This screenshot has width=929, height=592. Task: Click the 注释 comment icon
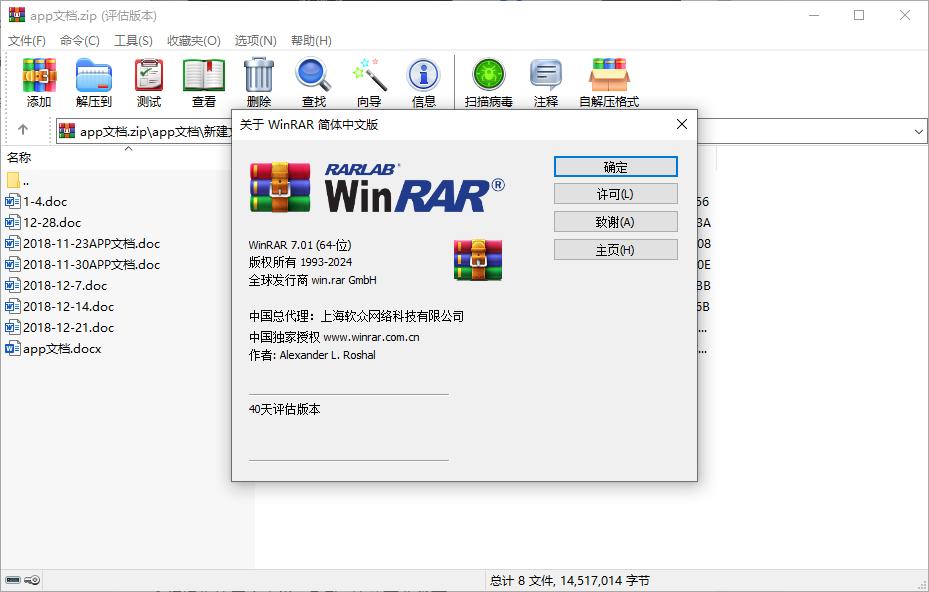pos(546,75)
